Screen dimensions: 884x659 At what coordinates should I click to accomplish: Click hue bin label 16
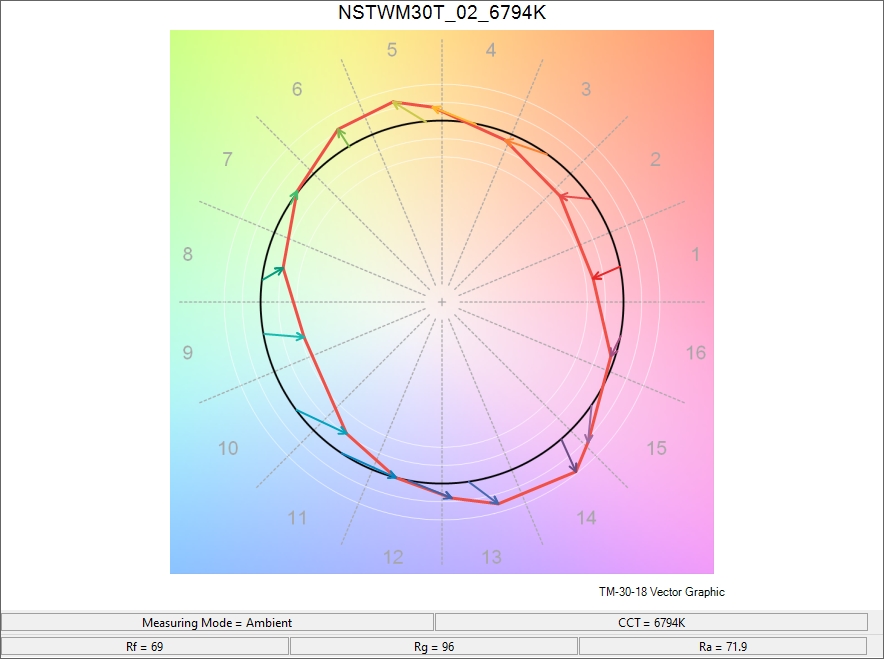pos(695,353)
